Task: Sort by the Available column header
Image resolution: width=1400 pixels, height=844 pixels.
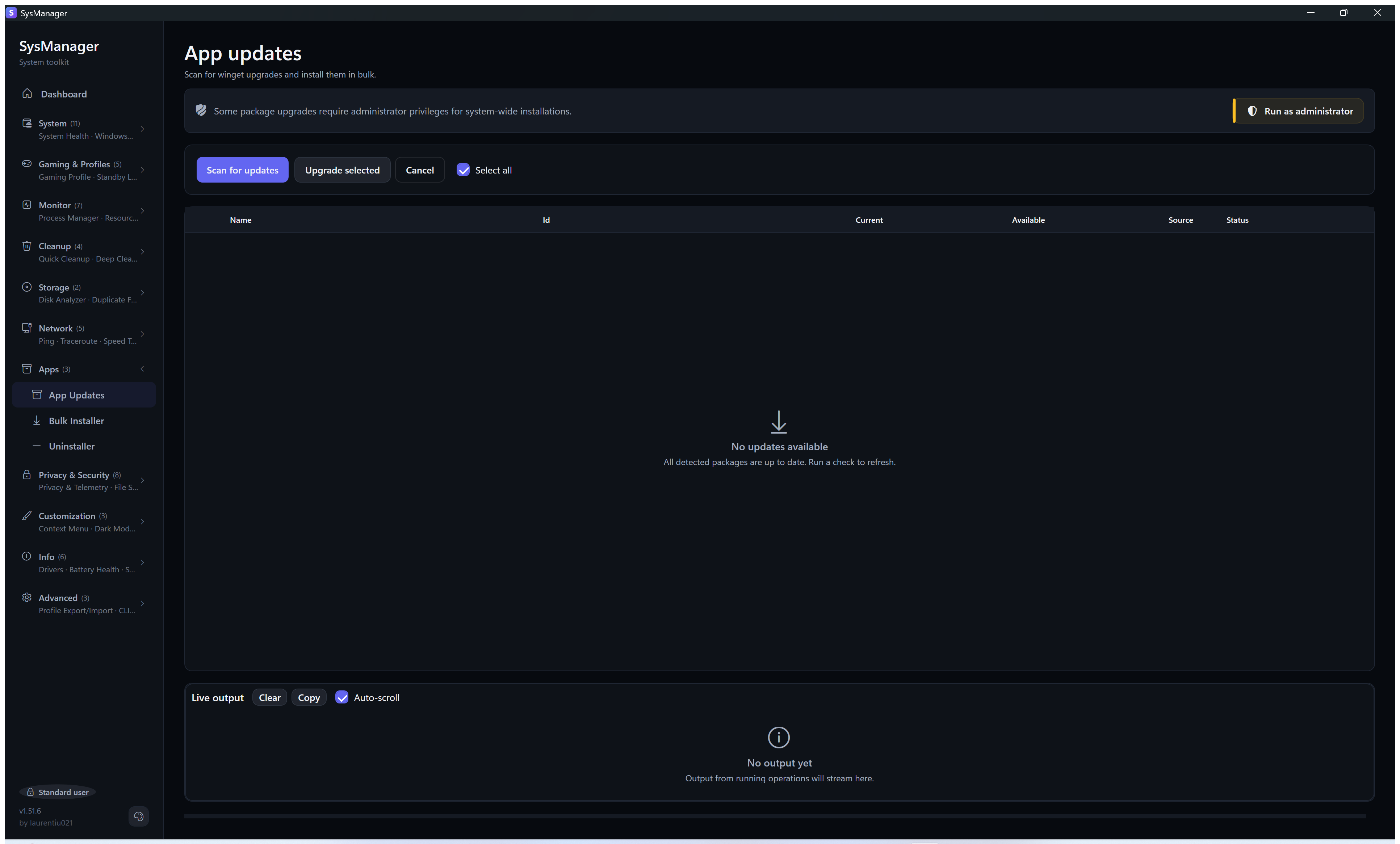Action: coord(1028,220)
